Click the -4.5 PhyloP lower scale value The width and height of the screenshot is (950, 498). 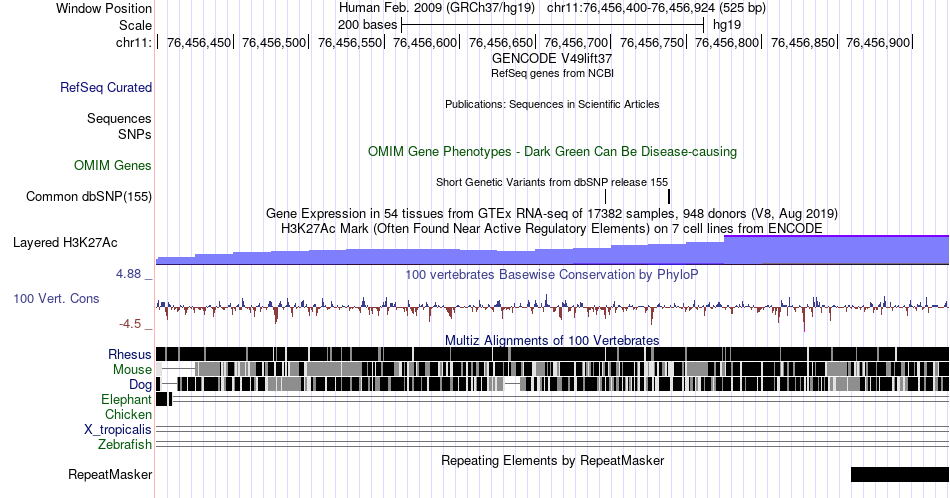click(x=130, y=324)
